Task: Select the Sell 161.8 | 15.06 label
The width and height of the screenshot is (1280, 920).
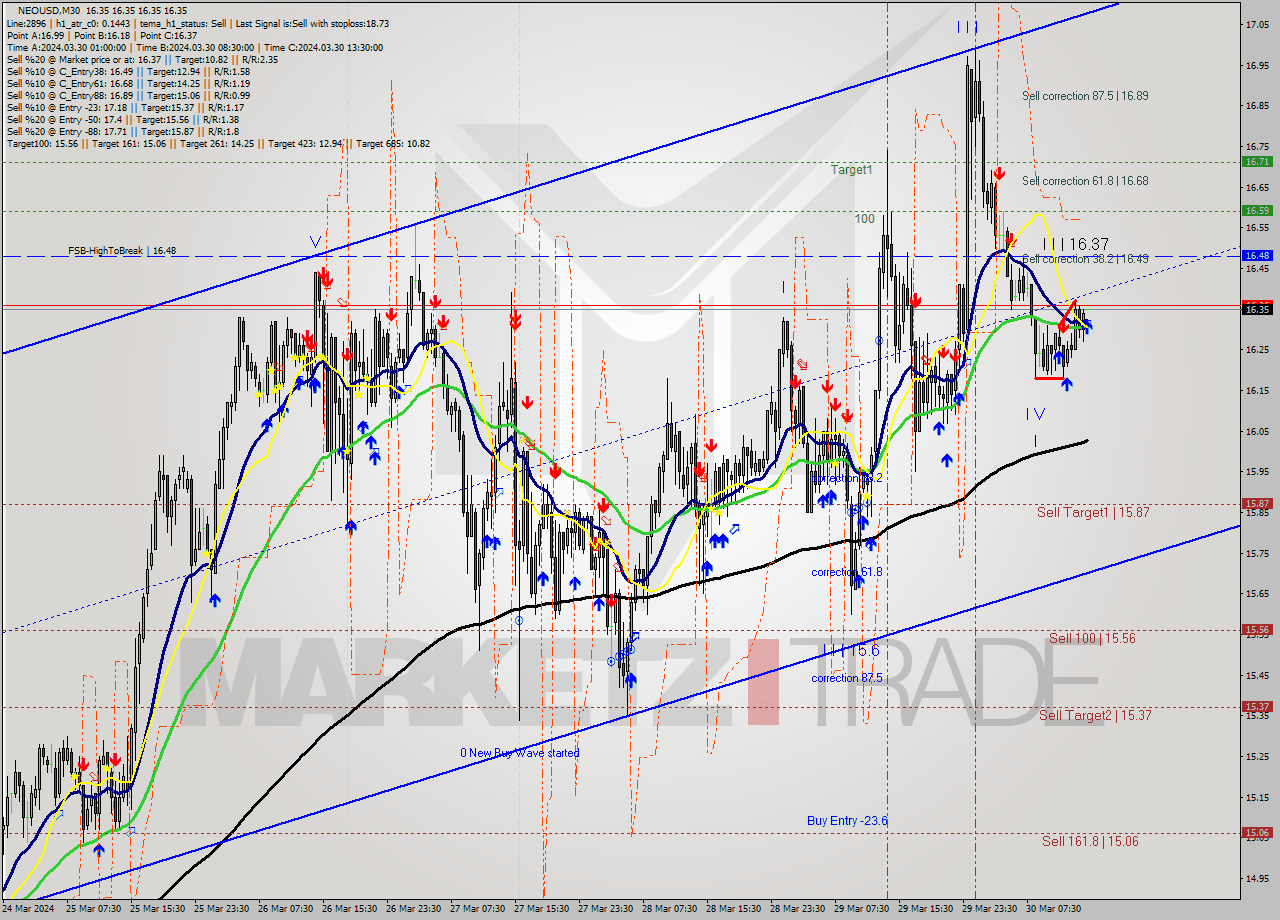Action: coord(1090,841)
